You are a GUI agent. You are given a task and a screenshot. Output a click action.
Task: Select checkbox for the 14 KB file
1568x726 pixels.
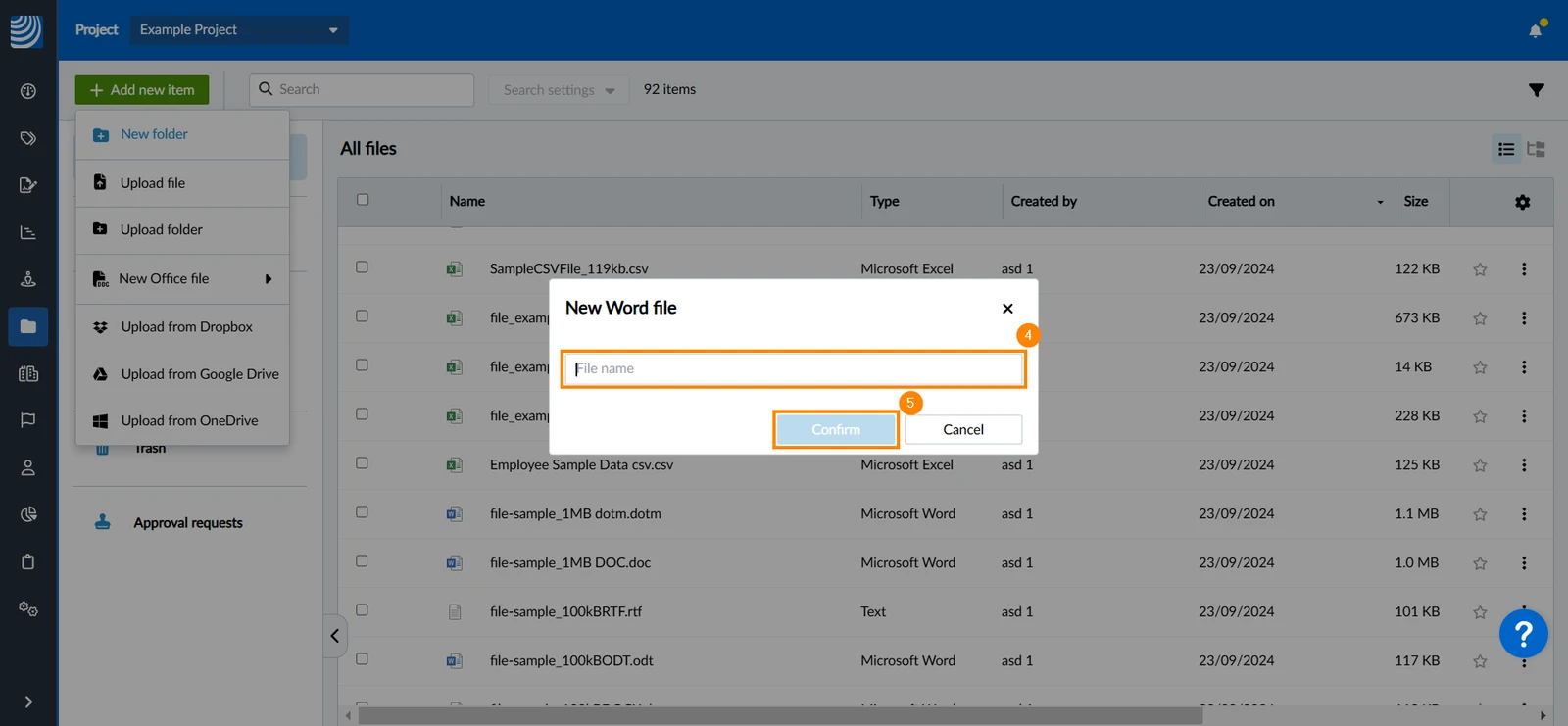[362, 364]
